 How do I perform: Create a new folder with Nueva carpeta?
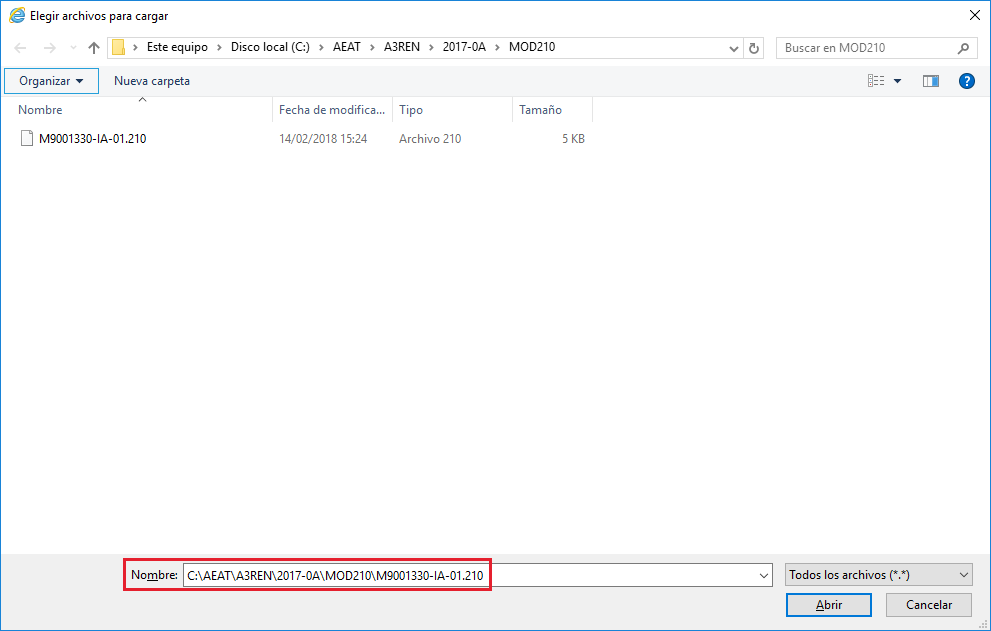coord(152,81)
